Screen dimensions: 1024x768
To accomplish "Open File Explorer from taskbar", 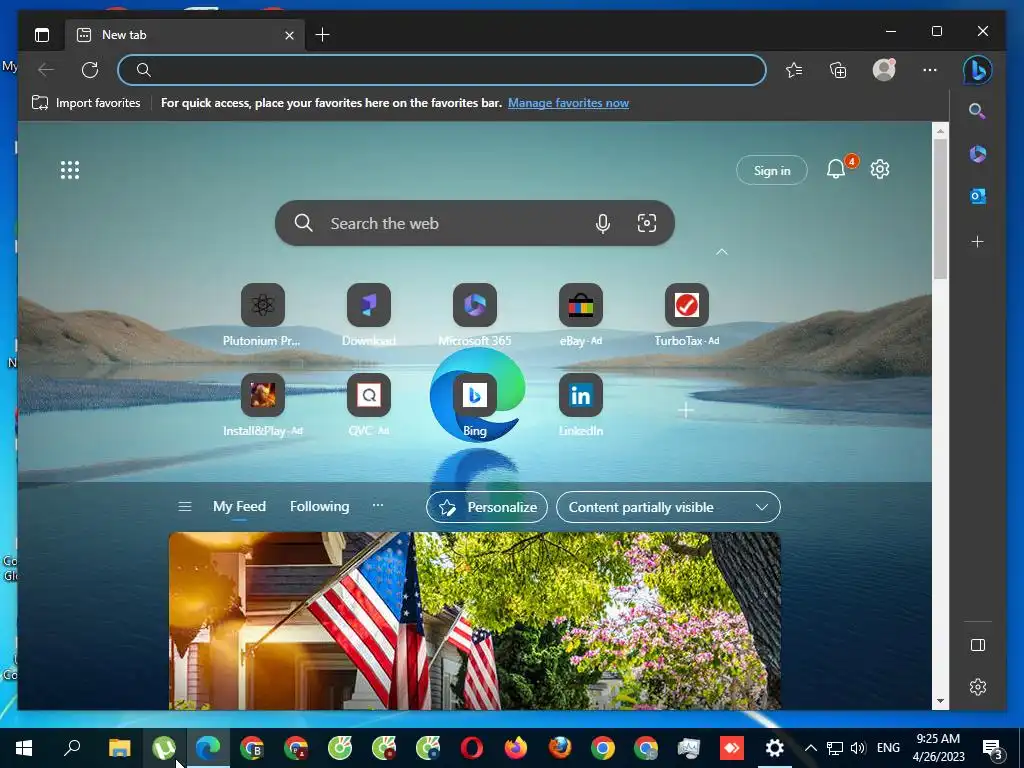I will tap(120, 748).
